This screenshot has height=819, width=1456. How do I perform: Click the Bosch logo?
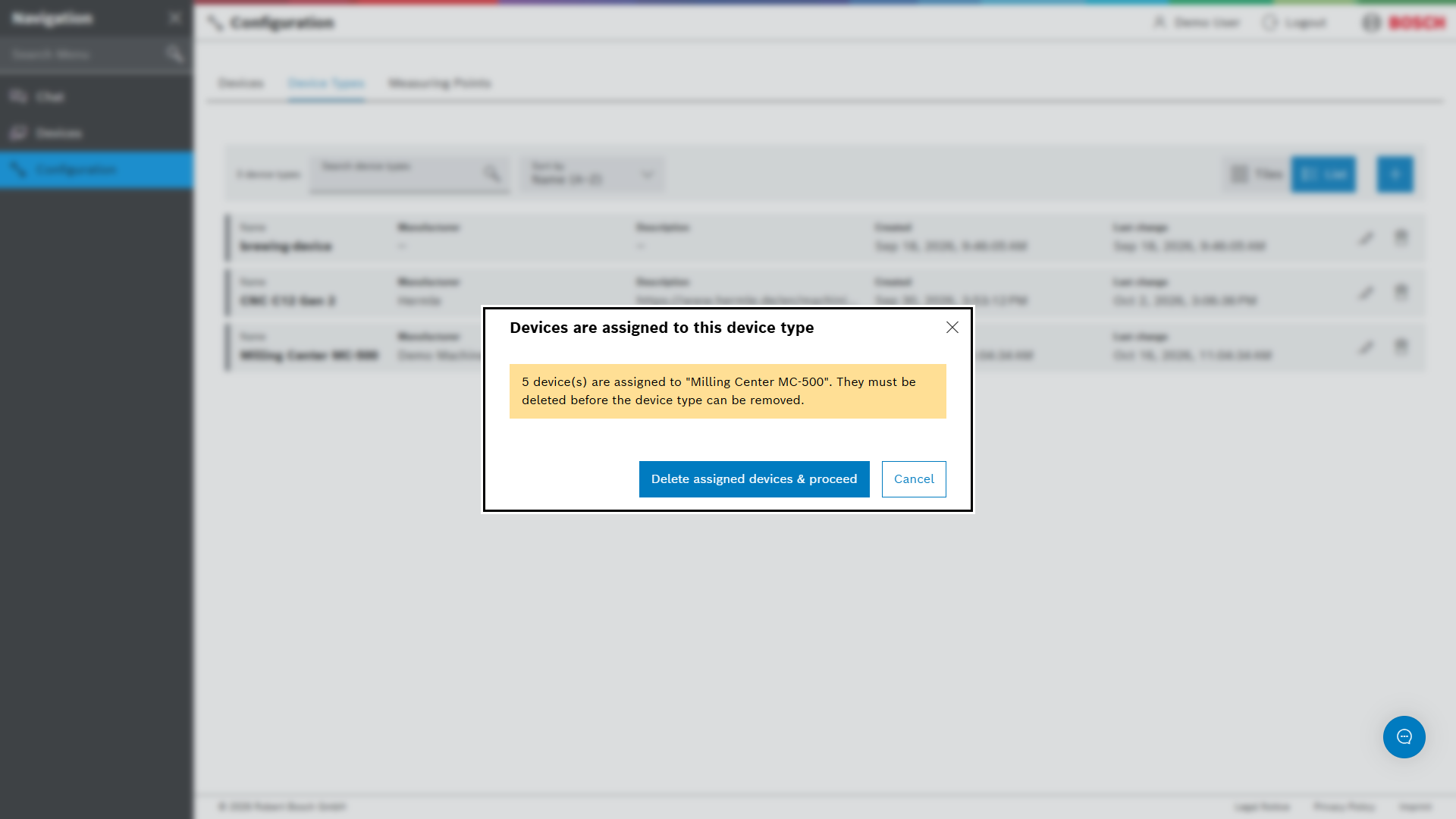pos(1404,23)
